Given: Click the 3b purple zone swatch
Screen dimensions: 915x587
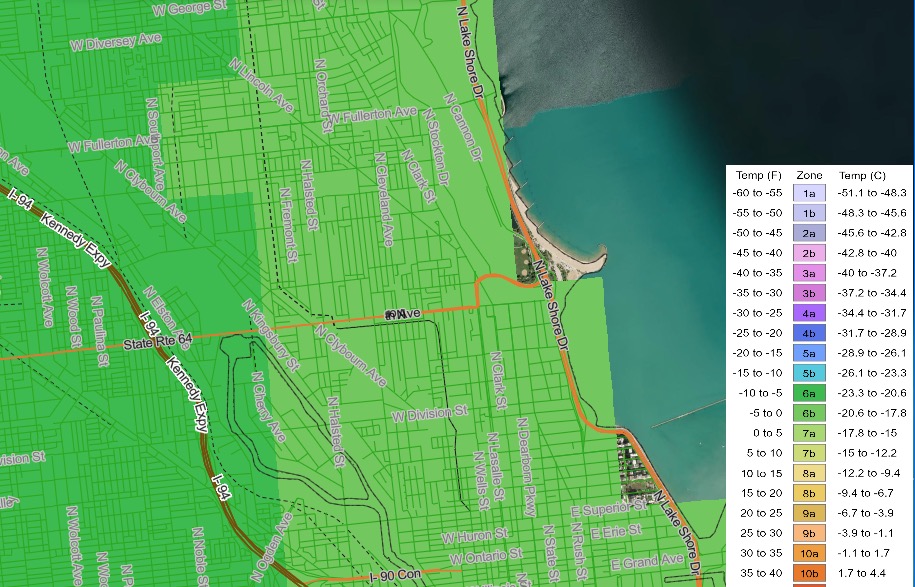Looking at the screenshot, I should point(809,293).
